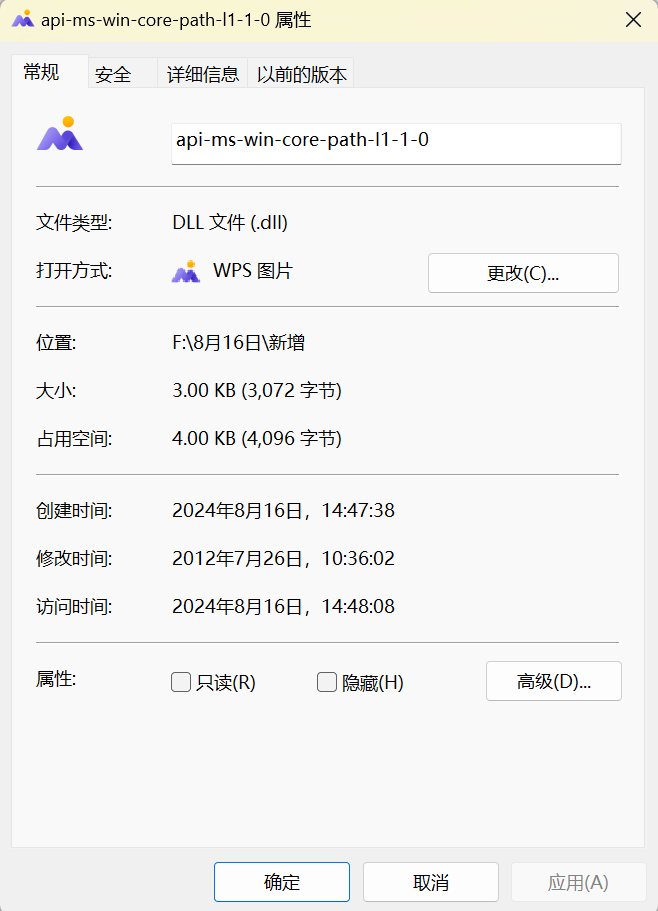
Task: Click the 取消 button
Action: tap(431, 882)
